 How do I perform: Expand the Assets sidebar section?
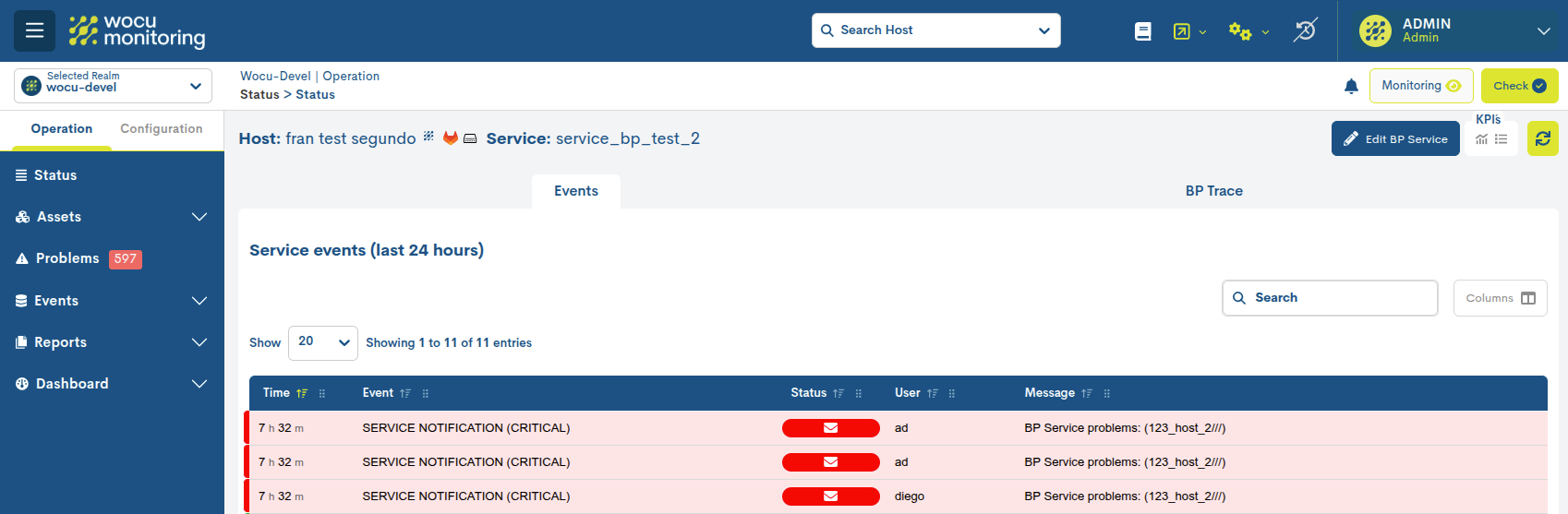click(x=112, y=217)
